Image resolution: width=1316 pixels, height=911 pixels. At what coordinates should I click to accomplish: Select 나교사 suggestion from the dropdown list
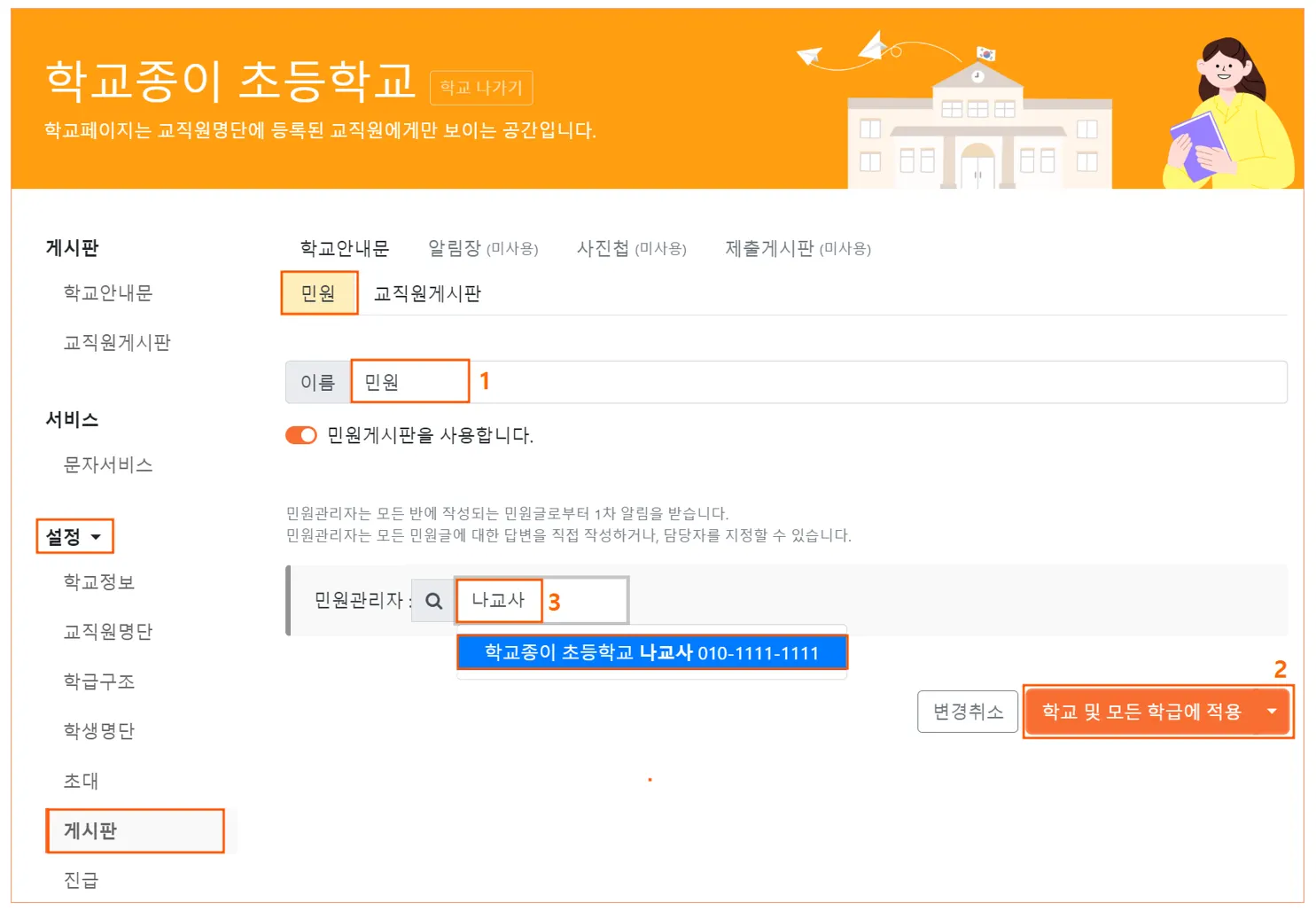click(x=651, y=653)
